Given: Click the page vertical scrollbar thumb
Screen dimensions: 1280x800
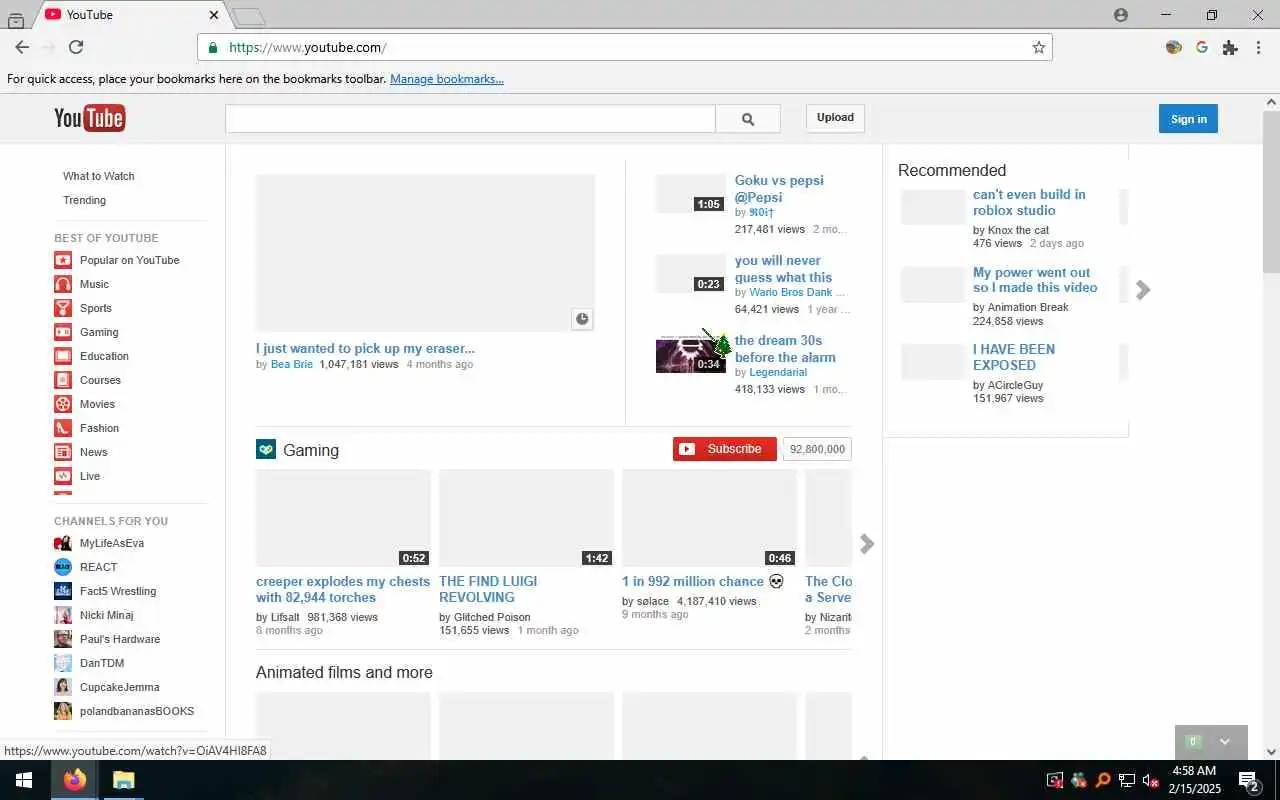Looking at the screenshot, I should [x=1271, y=190].
